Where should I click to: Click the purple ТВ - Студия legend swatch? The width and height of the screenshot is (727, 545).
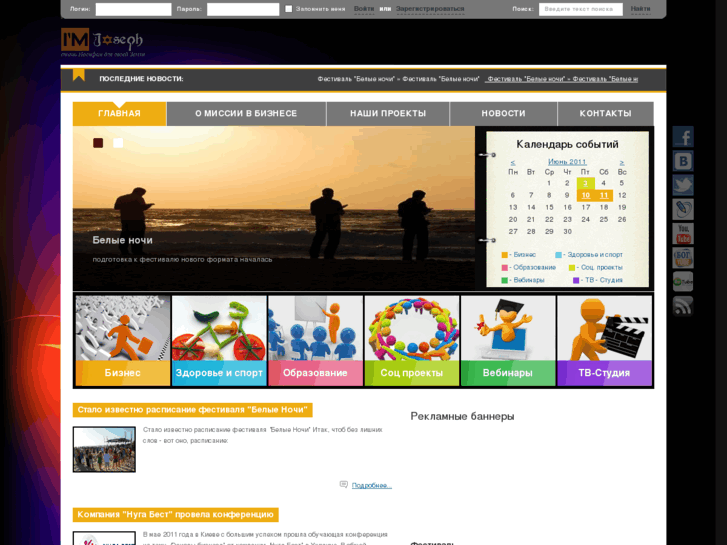(576, 281)
